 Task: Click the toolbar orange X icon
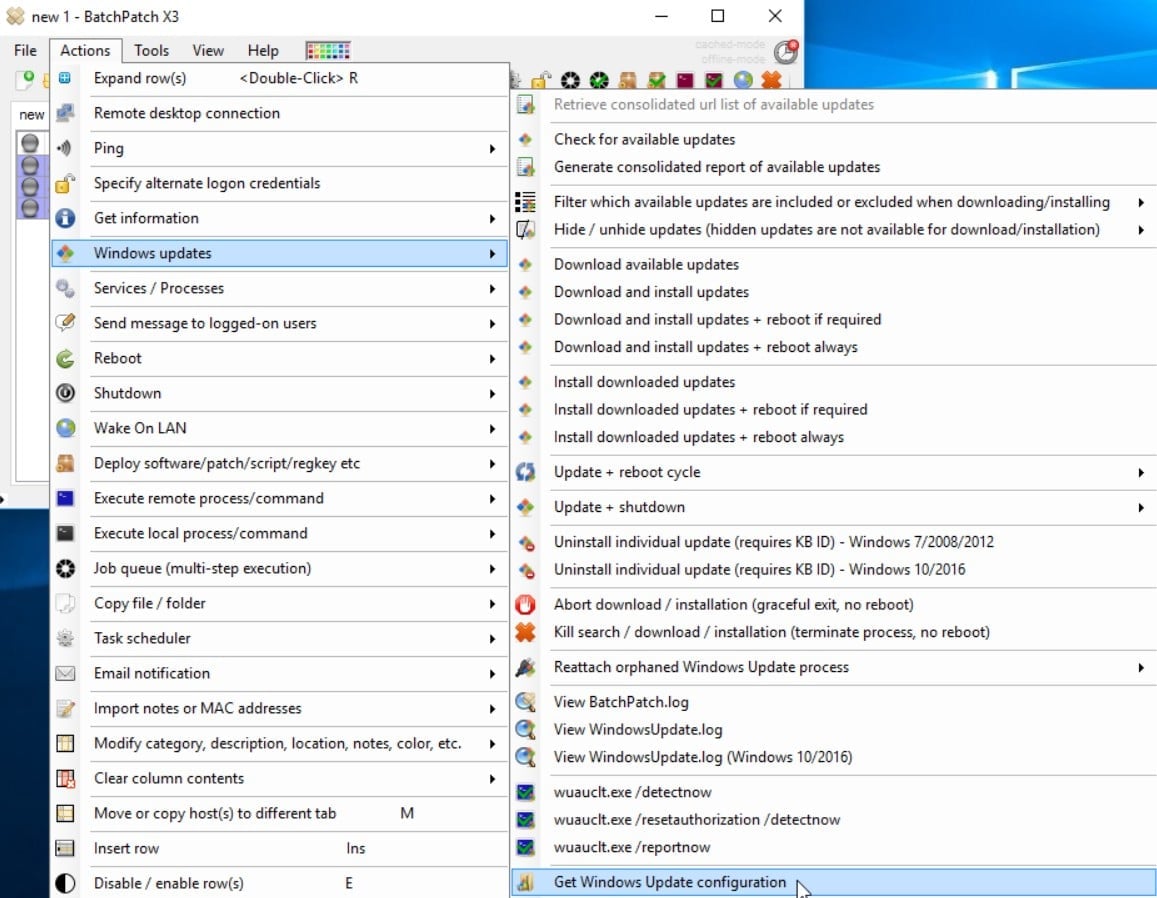771,80
